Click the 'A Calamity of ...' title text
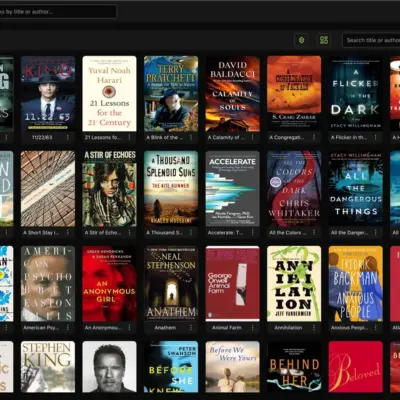Viewport: 400px width, 400px height. click(x=226, y=137)
